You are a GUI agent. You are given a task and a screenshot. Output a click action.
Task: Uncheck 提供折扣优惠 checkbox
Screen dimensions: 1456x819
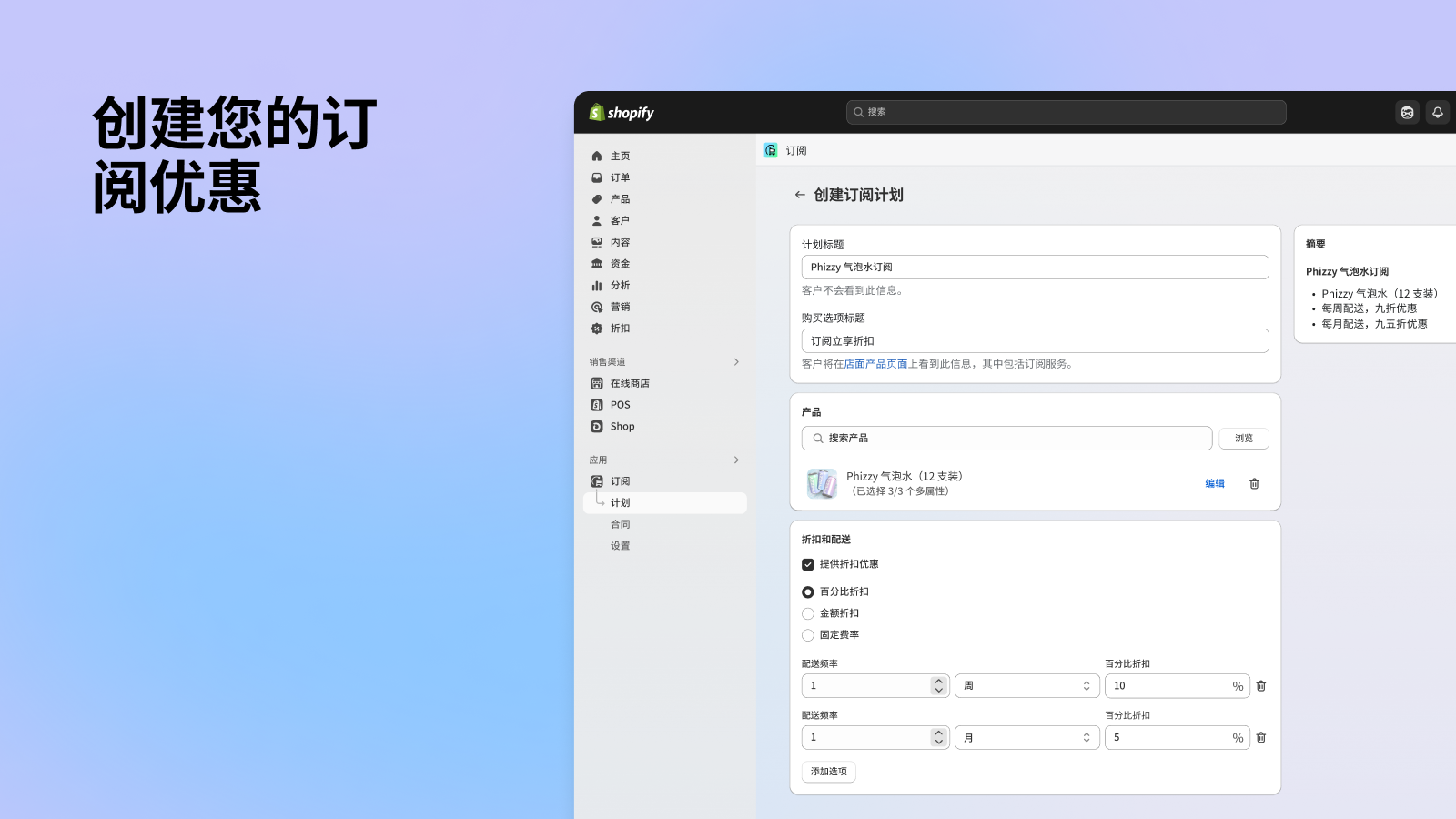808,564
